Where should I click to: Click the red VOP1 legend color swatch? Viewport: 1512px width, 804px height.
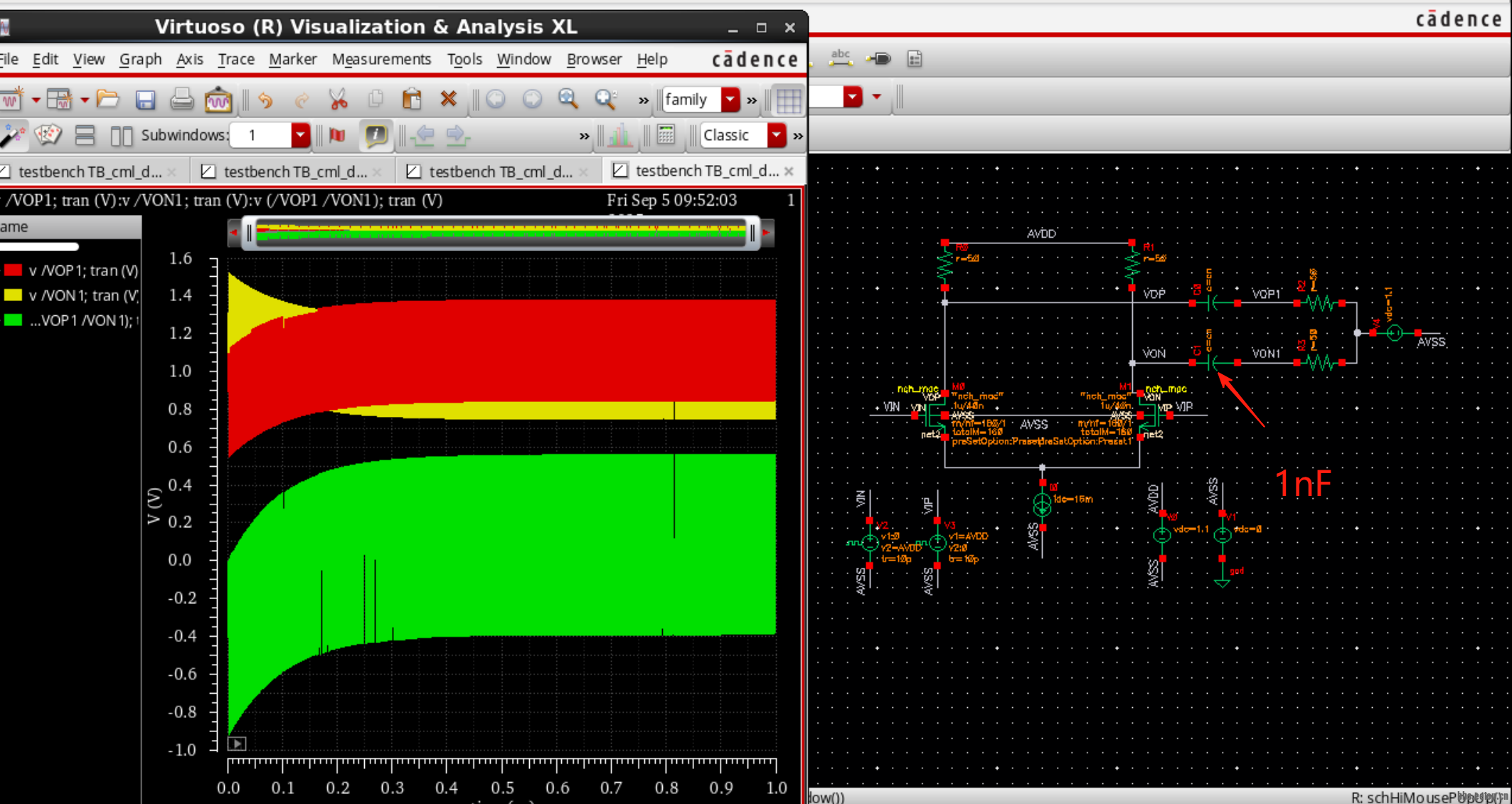point(13,270)
